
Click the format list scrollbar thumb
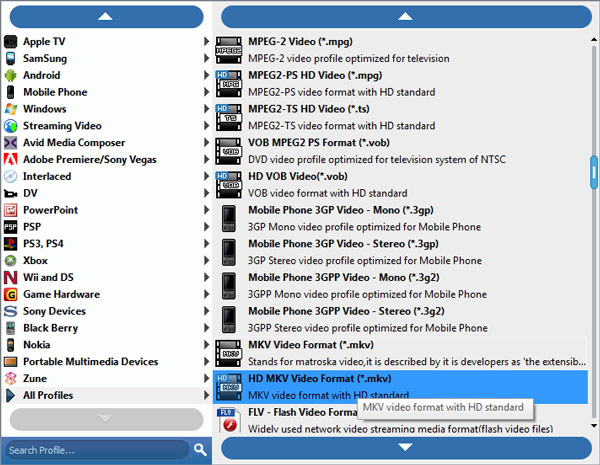594,172
